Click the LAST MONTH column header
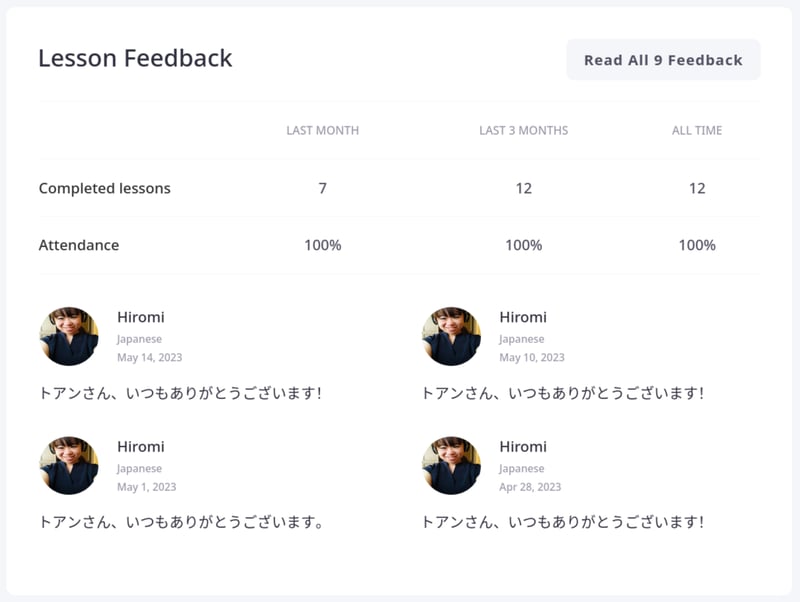 pos(322,130)
